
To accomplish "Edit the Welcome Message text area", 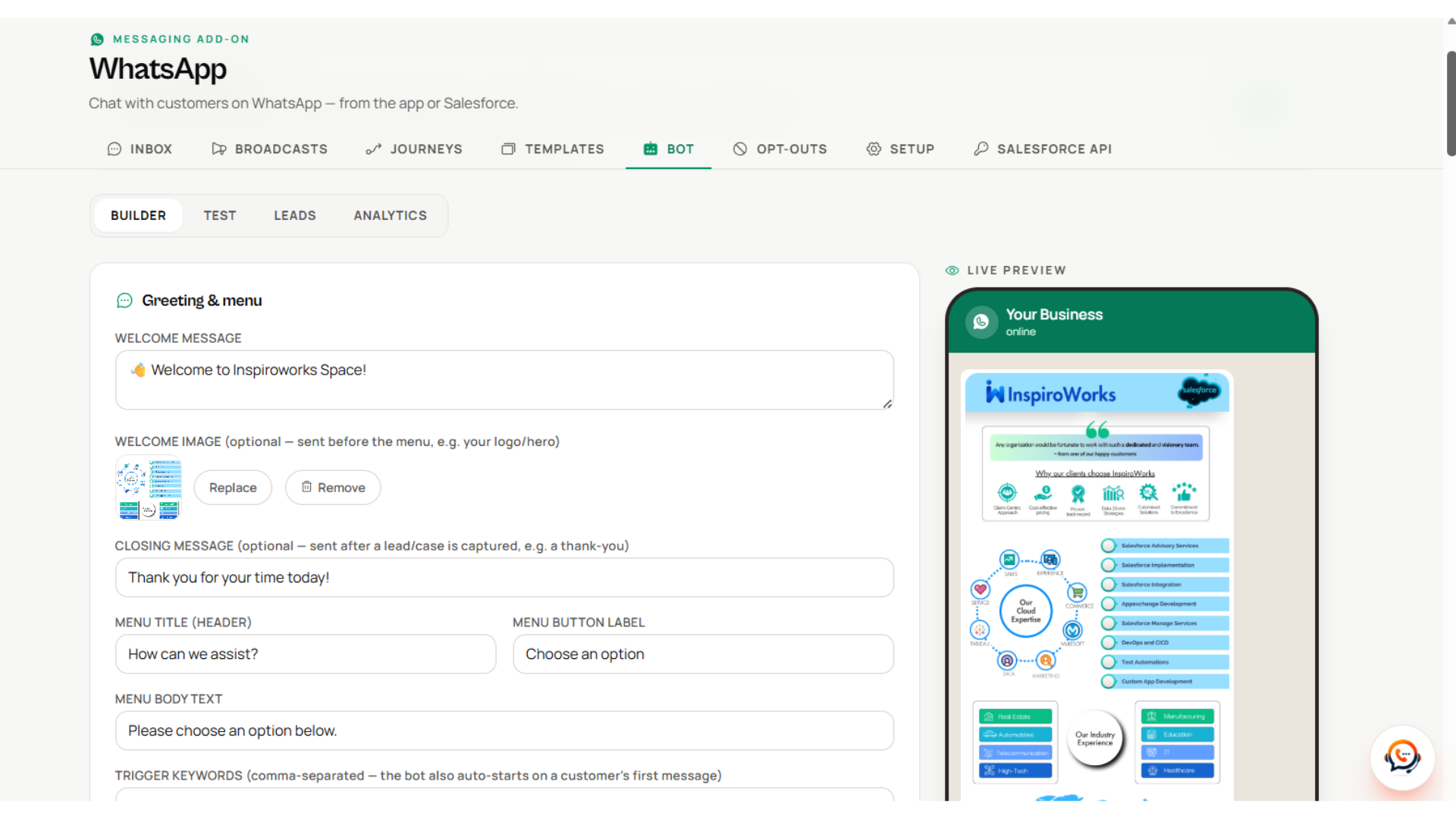I will click(504, 380).
